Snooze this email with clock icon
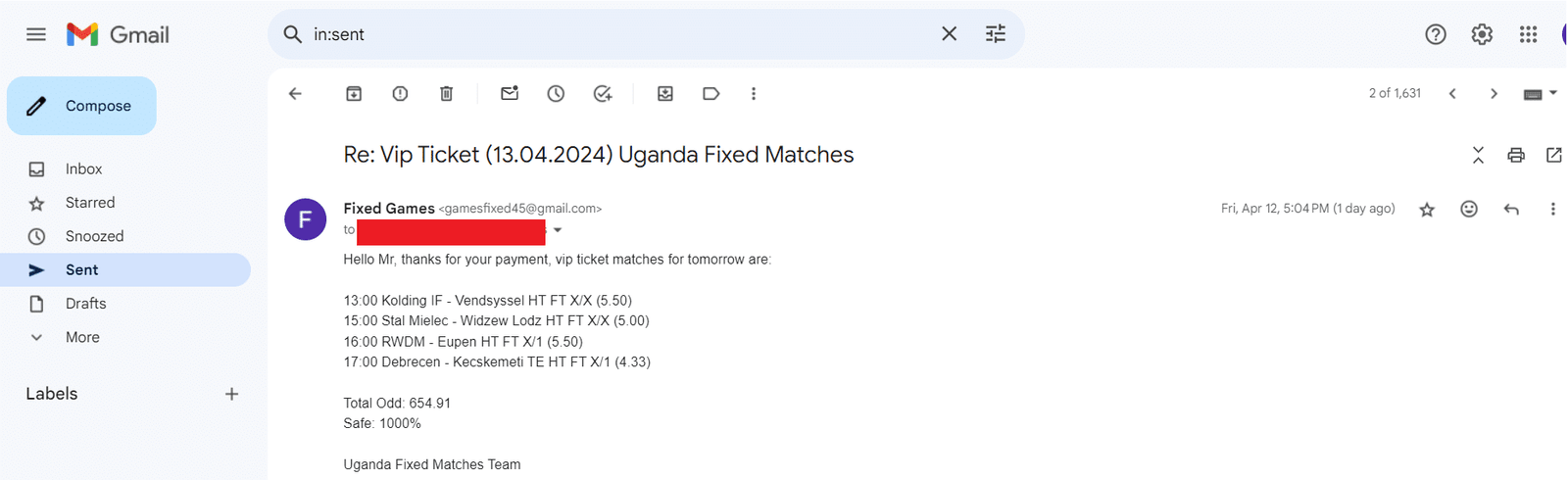The width and height of the screenshot is (1568, 480). tap(556, 94)
